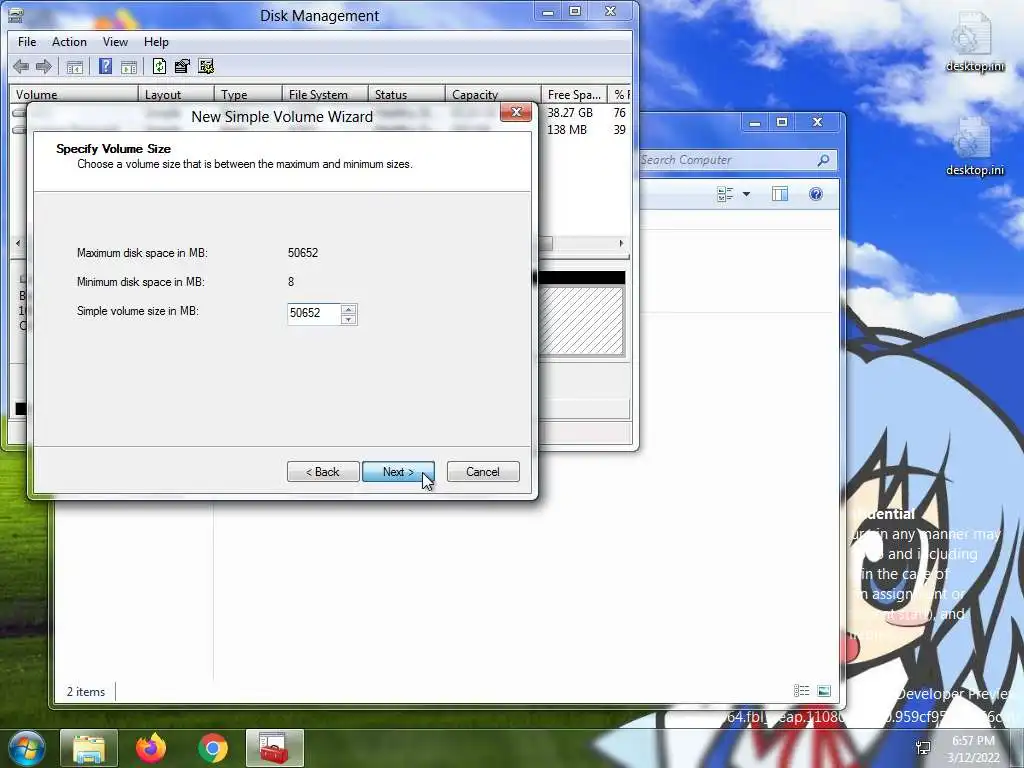Image resolution: width=1024 pixels, height=768 pixels.
Task: Open the Help menu
Action: (156, 42)
